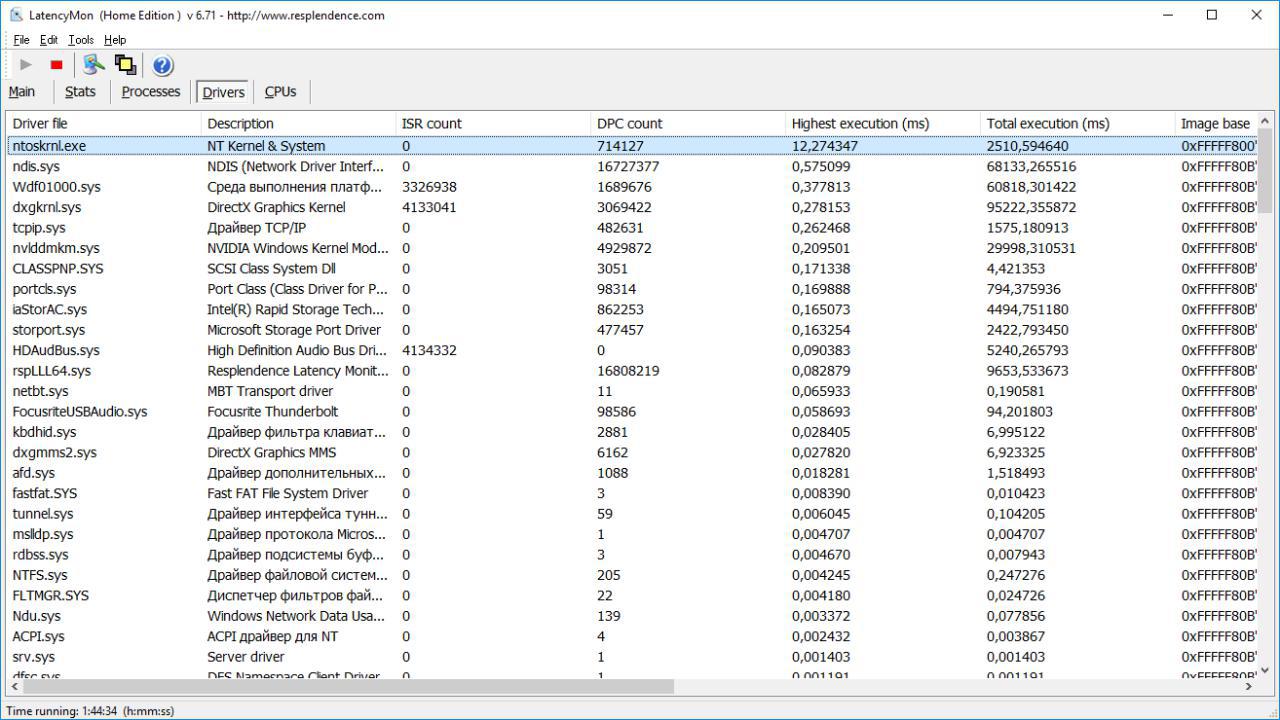The image size is (1280, 720).
Task: Sort by Highest execution (ms) column header
Action: pos(860,124)
